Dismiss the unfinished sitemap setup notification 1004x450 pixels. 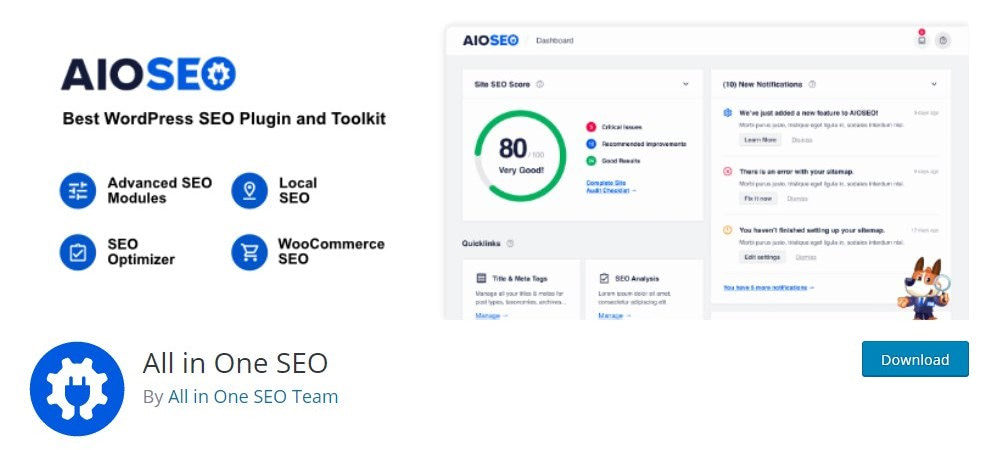[x=806, y=257]
